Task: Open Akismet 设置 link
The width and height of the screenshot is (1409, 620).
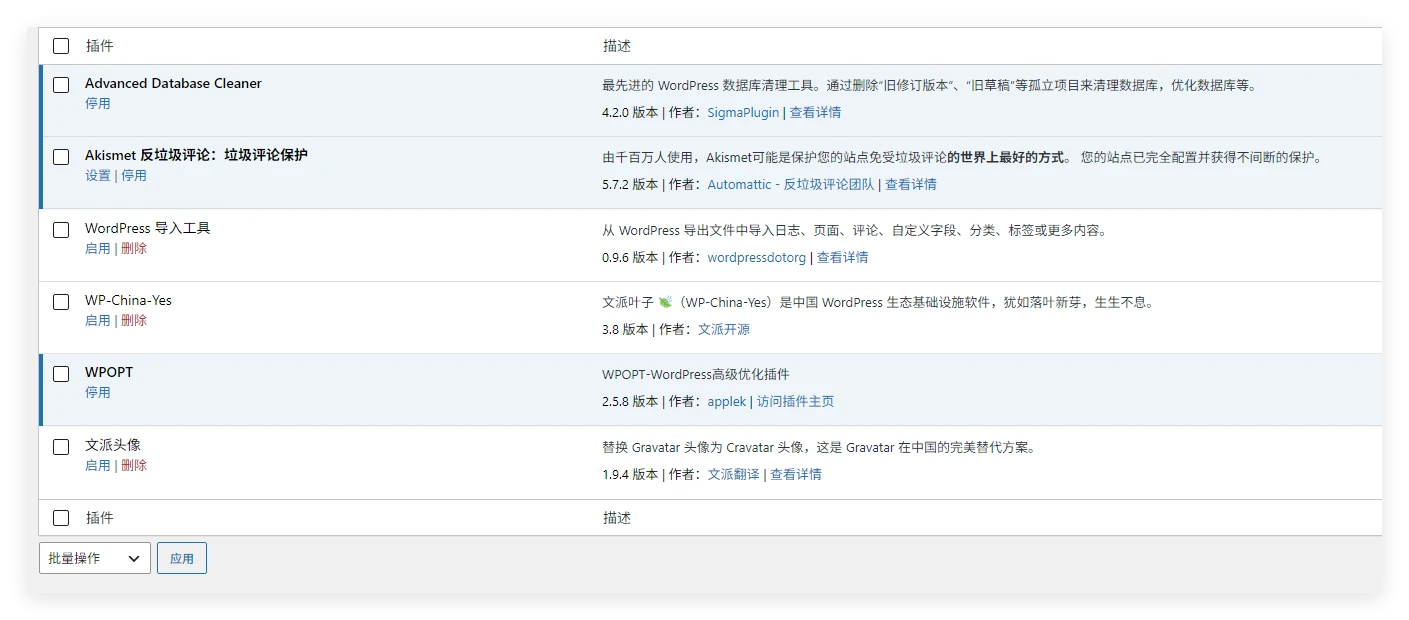Action: coord(98,175)
